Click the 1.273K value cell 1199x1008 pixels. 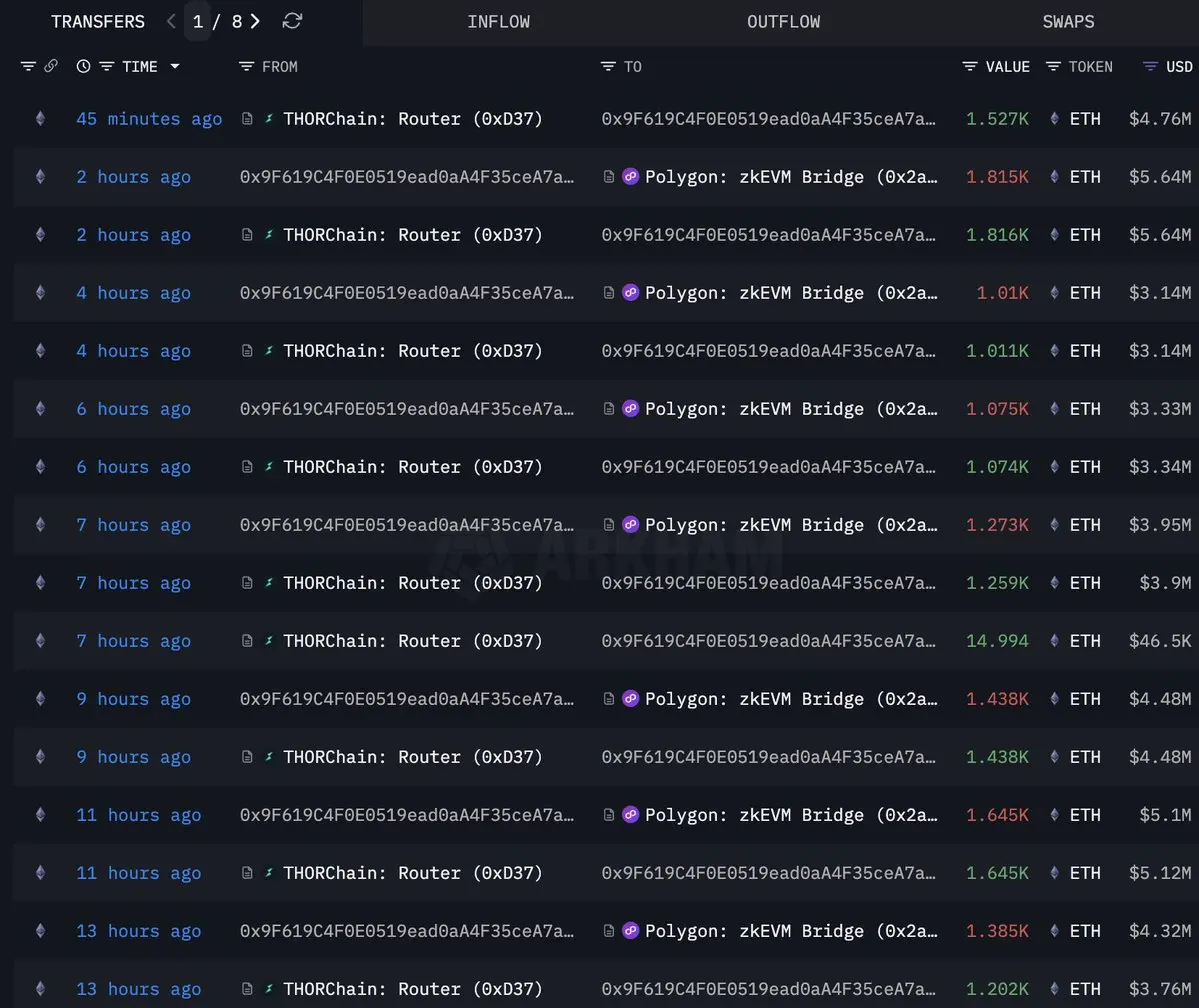point(997,525)
